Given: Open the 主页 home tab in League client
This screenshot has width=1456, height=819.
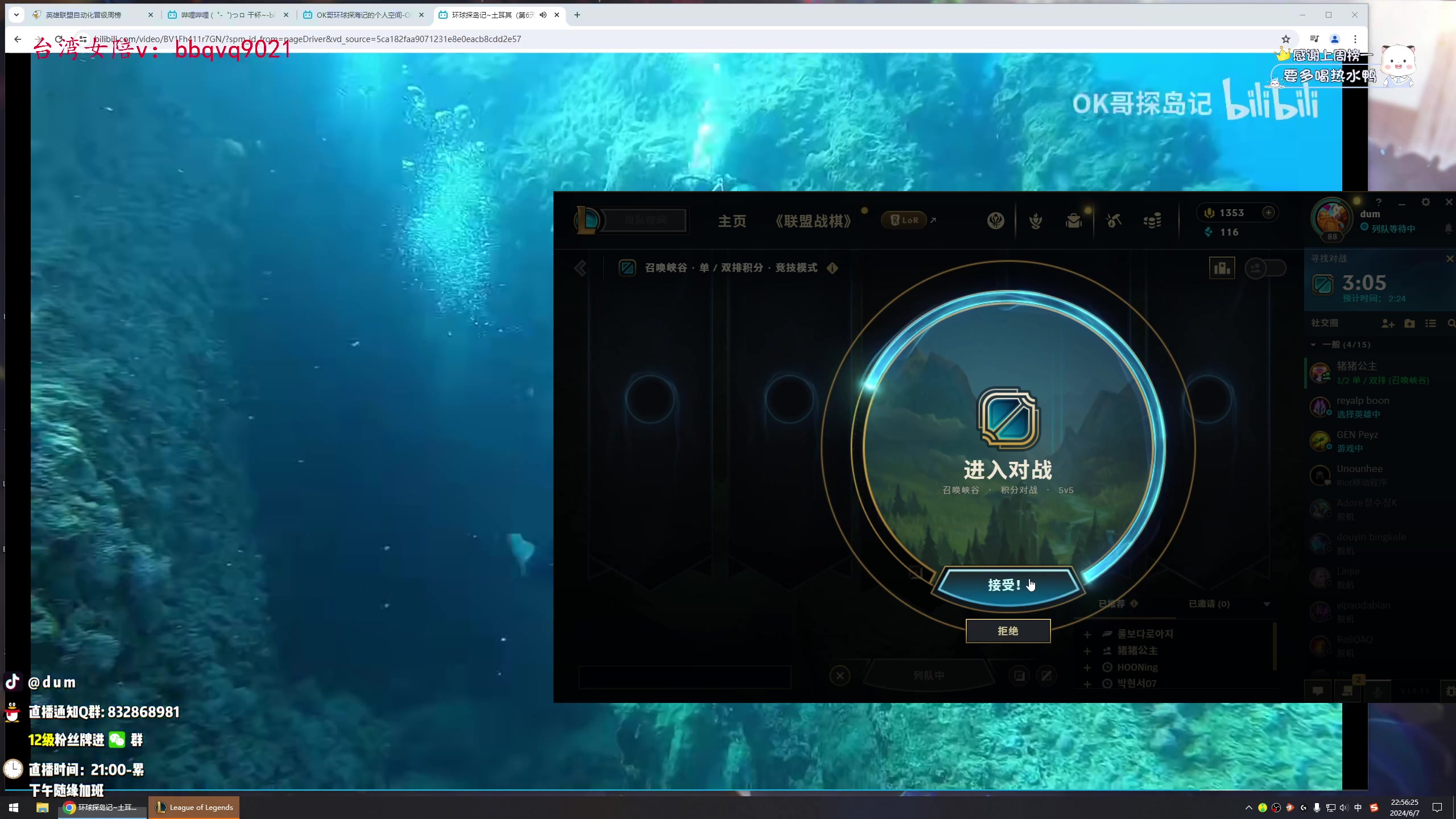Looking at the screenshot, I should [732, 221].
